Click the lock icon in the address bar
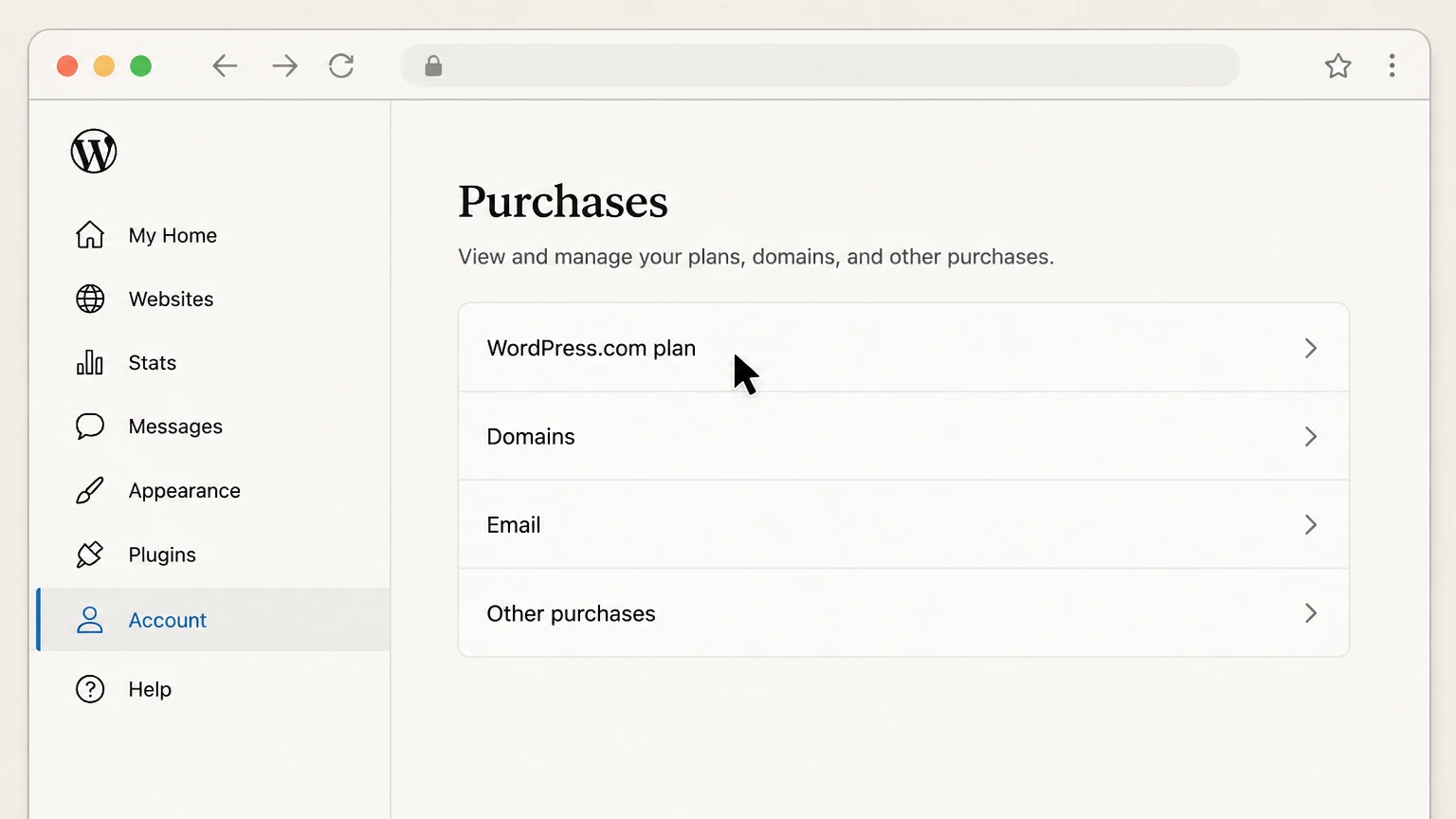Viewport: 1456px width, 819px height. (433, 65)
